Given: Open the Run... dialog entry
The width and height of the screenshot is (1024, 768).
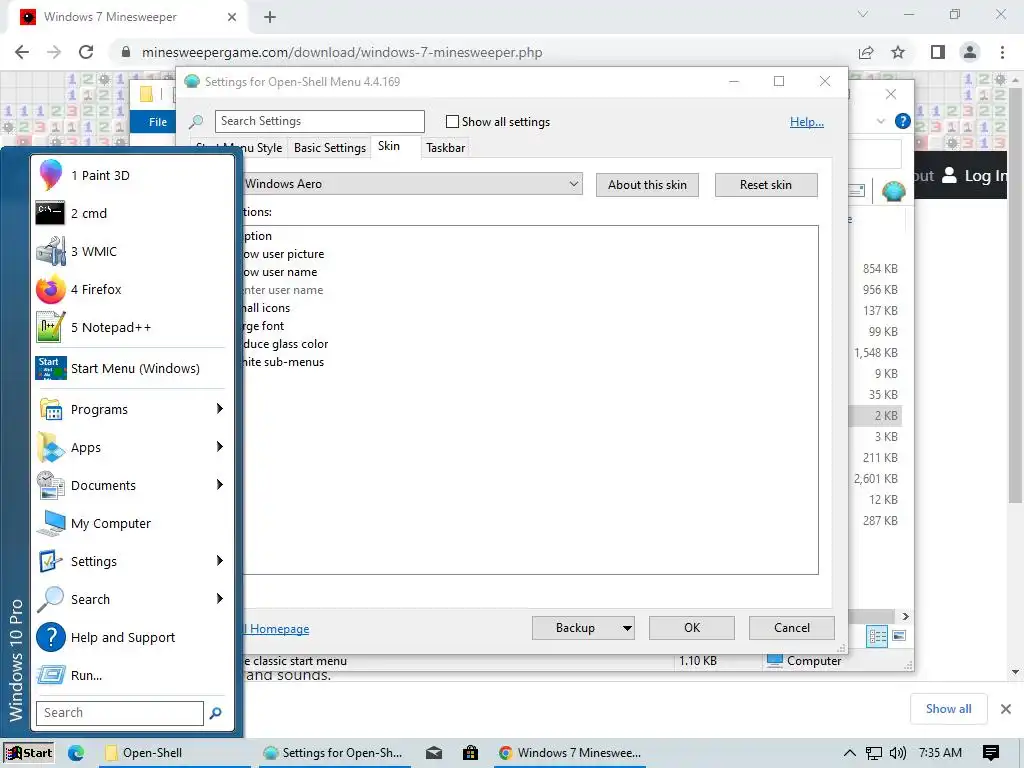Looking at the screenshot, I should pos(131,675).
